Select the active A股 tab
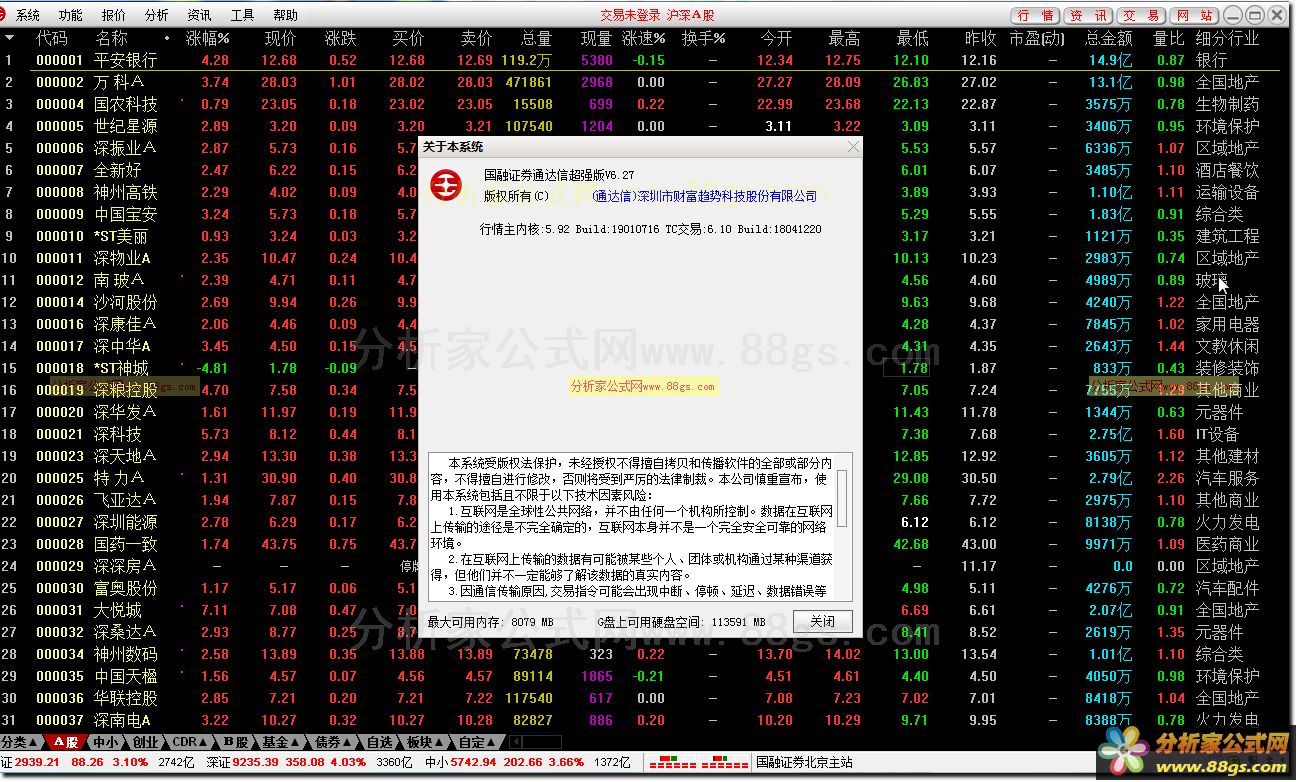Viewport: 1298px width, 782px height. tap(65, 743)
